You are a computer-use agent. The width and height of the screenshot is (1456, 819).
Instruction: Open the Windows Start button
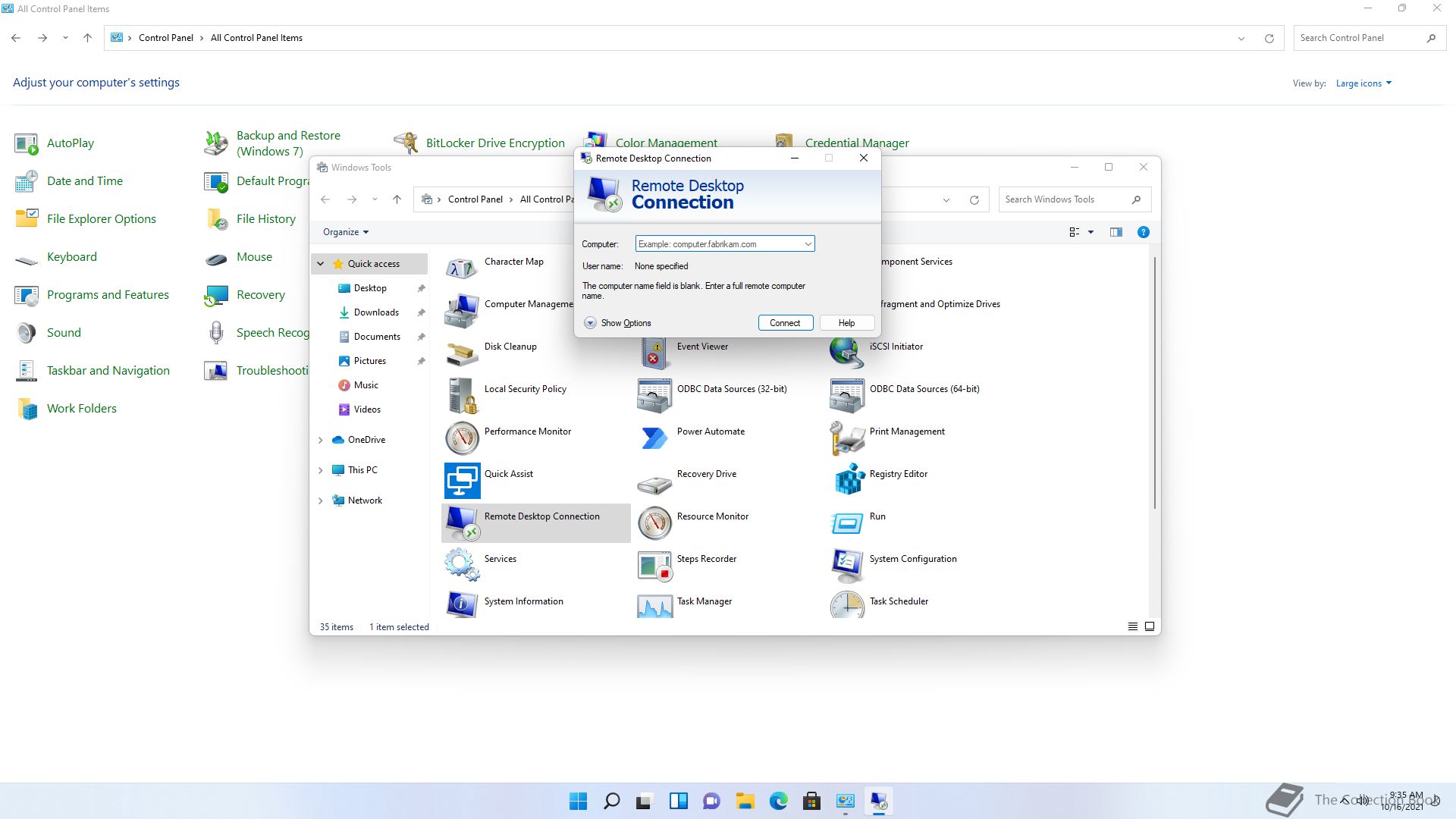(578, 801)
